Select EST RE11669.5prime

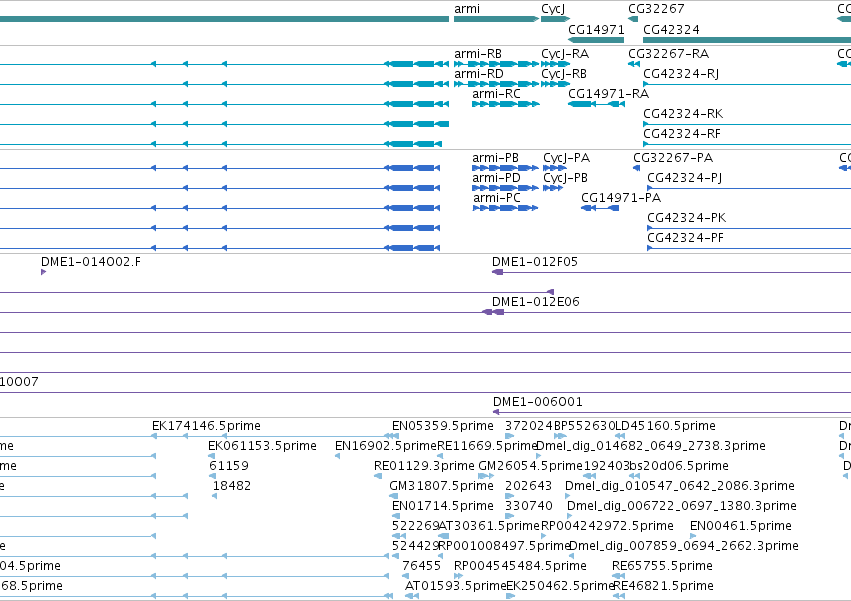487,446
